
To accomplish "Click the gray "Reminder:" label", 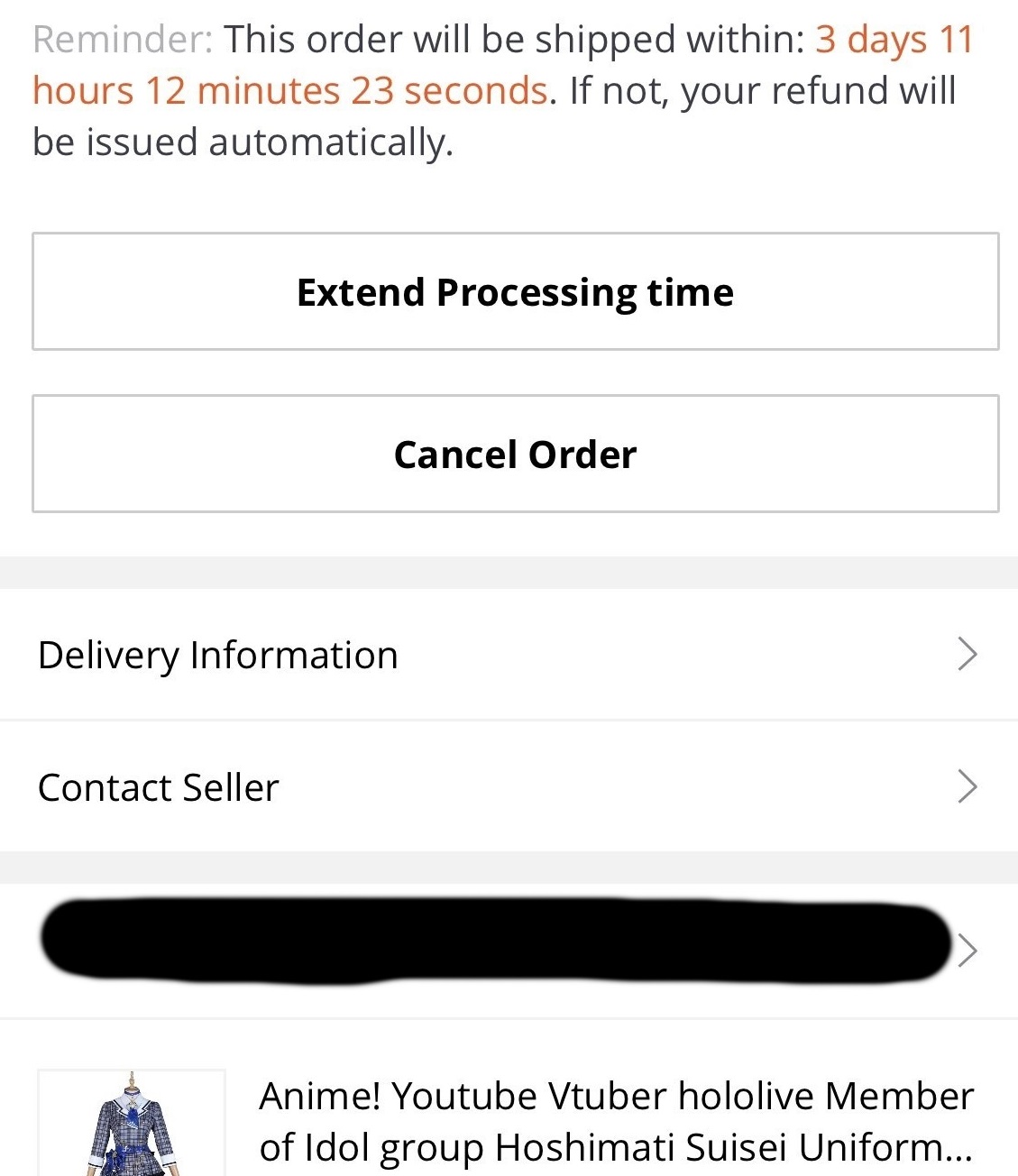I will [123, 40].
